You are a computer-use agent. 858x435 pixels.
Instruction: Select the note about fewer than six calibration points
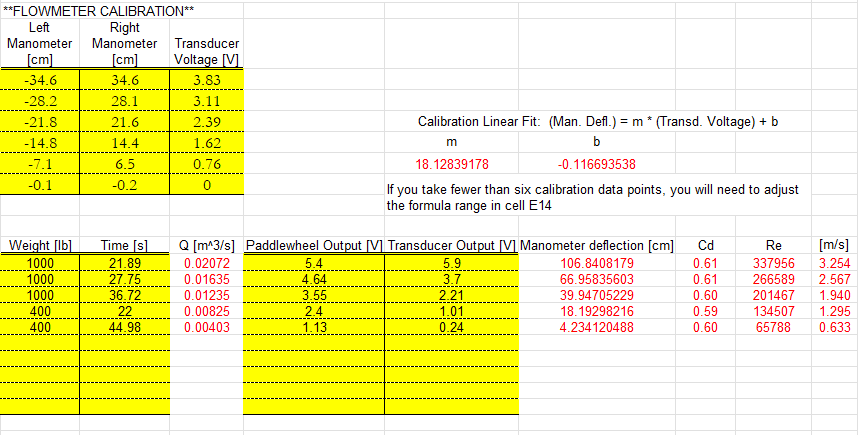point(593,198)
